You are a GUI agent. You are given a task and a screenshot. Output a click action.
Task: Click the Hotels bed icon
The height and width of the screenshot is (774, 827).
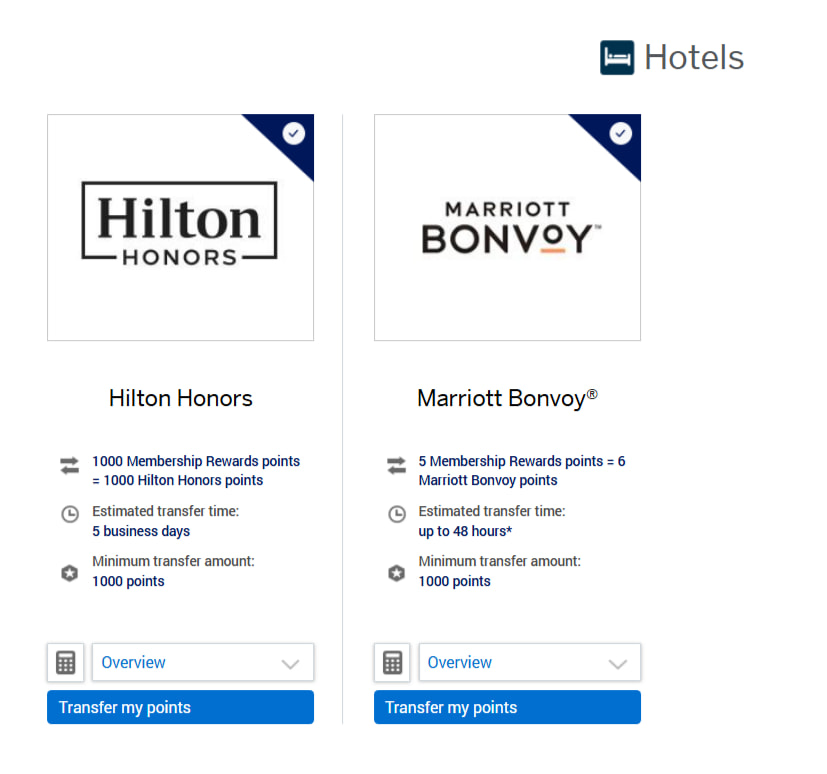pos(617,58)
